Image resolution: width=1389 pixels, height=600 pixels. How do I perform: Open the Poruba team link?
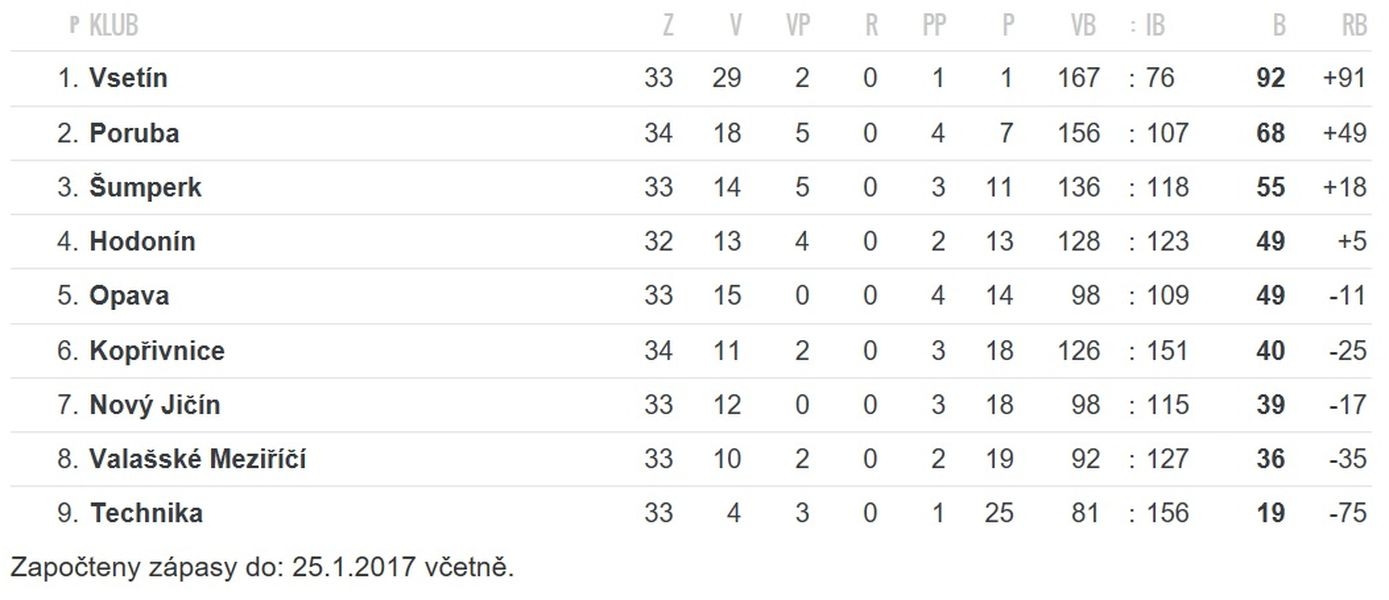pos(134,133)
